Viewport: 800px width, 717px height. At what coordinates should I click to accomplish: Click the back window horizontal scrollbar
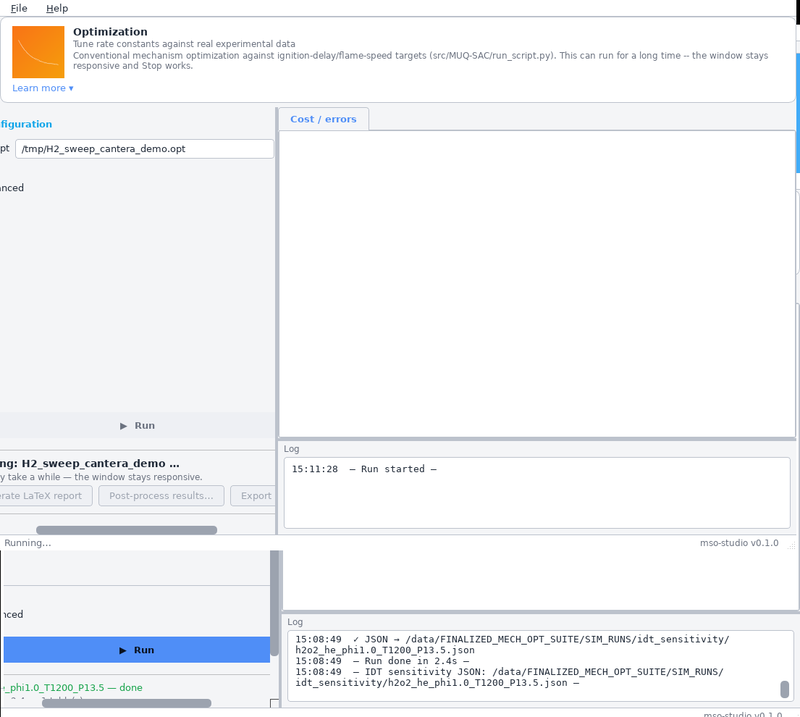(127, 703)
